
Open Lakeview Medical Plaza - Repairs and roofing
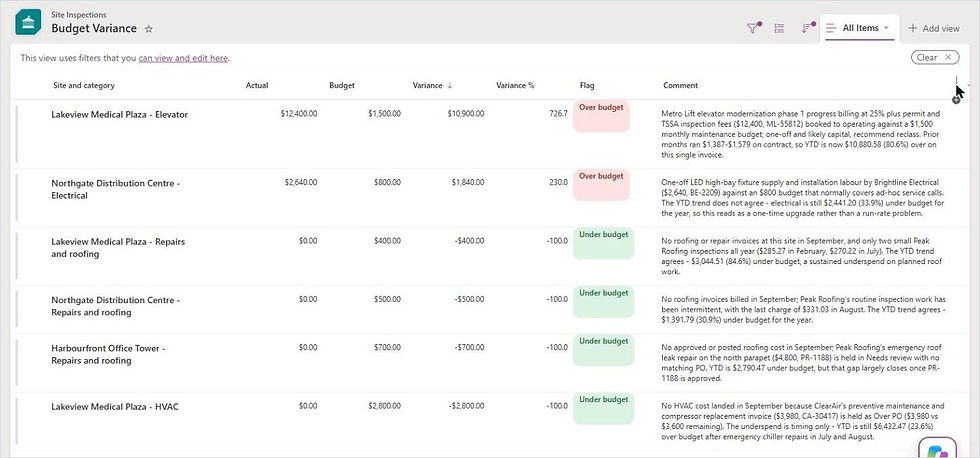pyautogui.click(x=118, y=248)
